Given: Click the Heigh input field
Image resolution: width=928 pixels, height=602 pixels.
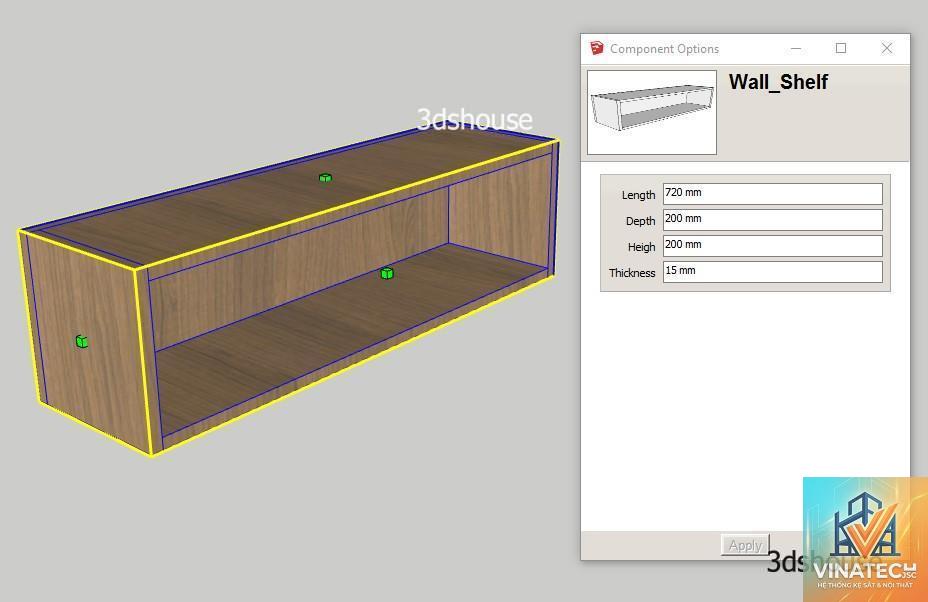Looking at the screenshot, I should click(772, 246).
